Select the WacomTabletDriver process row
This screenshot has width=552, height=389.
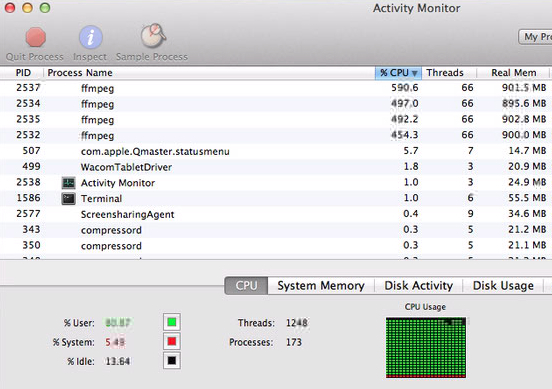[276, 167]
